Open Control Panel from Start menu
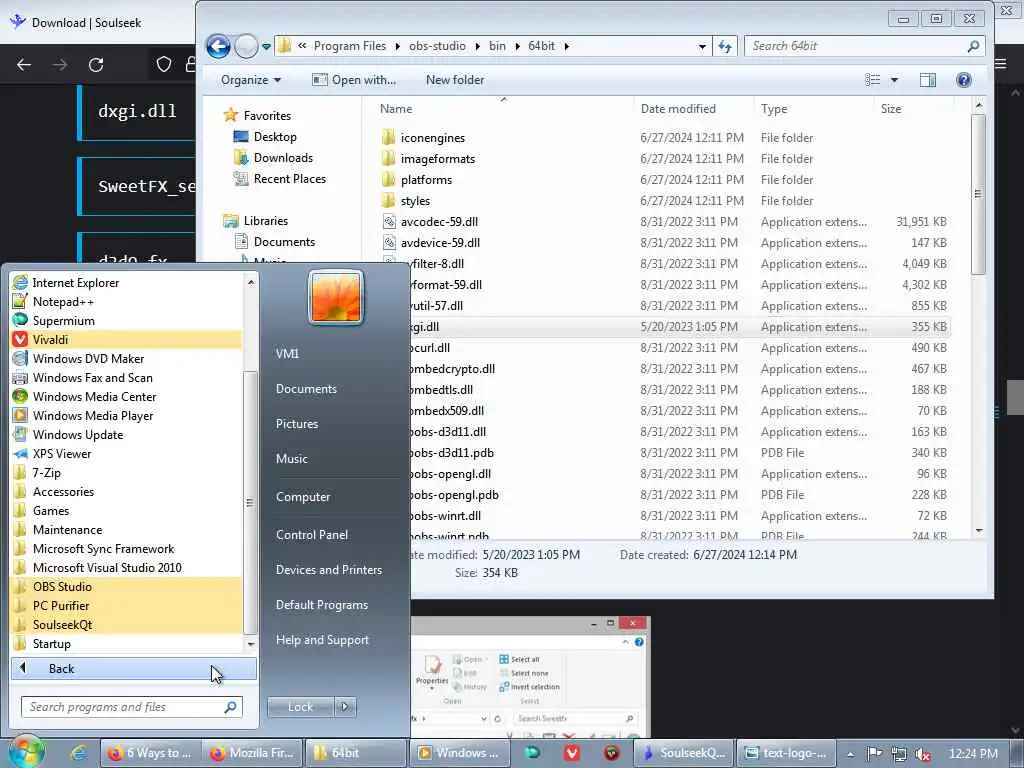The height and width of the screenshot is (768, 1024). pos(312,535)
